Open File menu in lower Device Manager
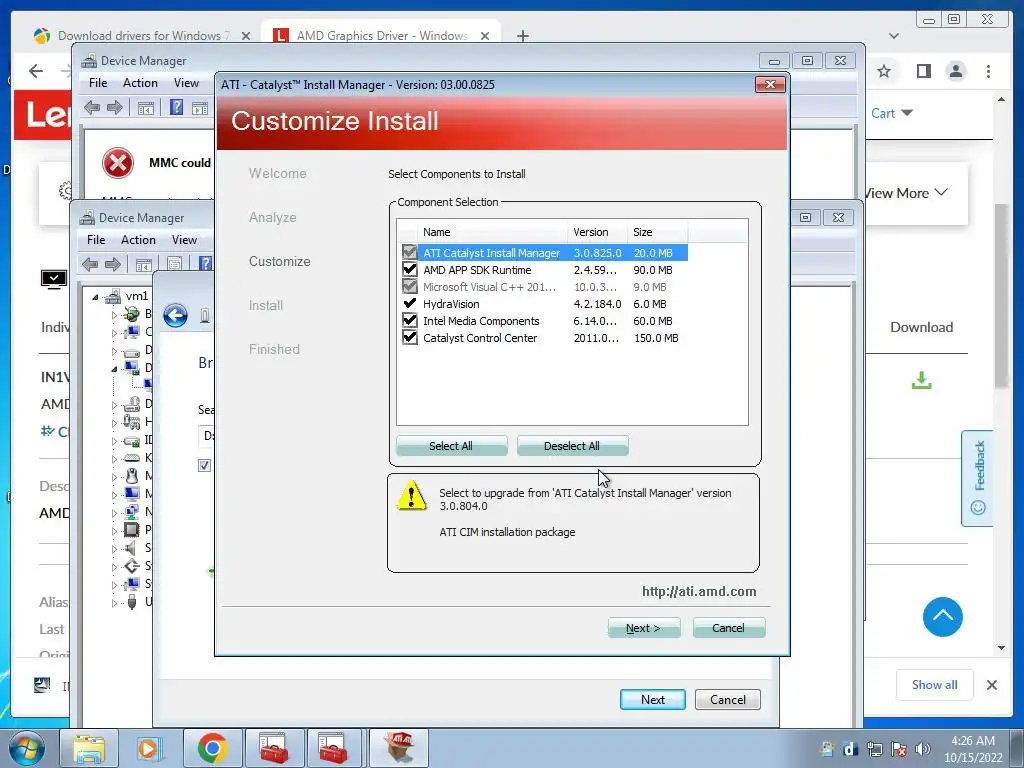 pyautogui.click(x=96, y=240)
